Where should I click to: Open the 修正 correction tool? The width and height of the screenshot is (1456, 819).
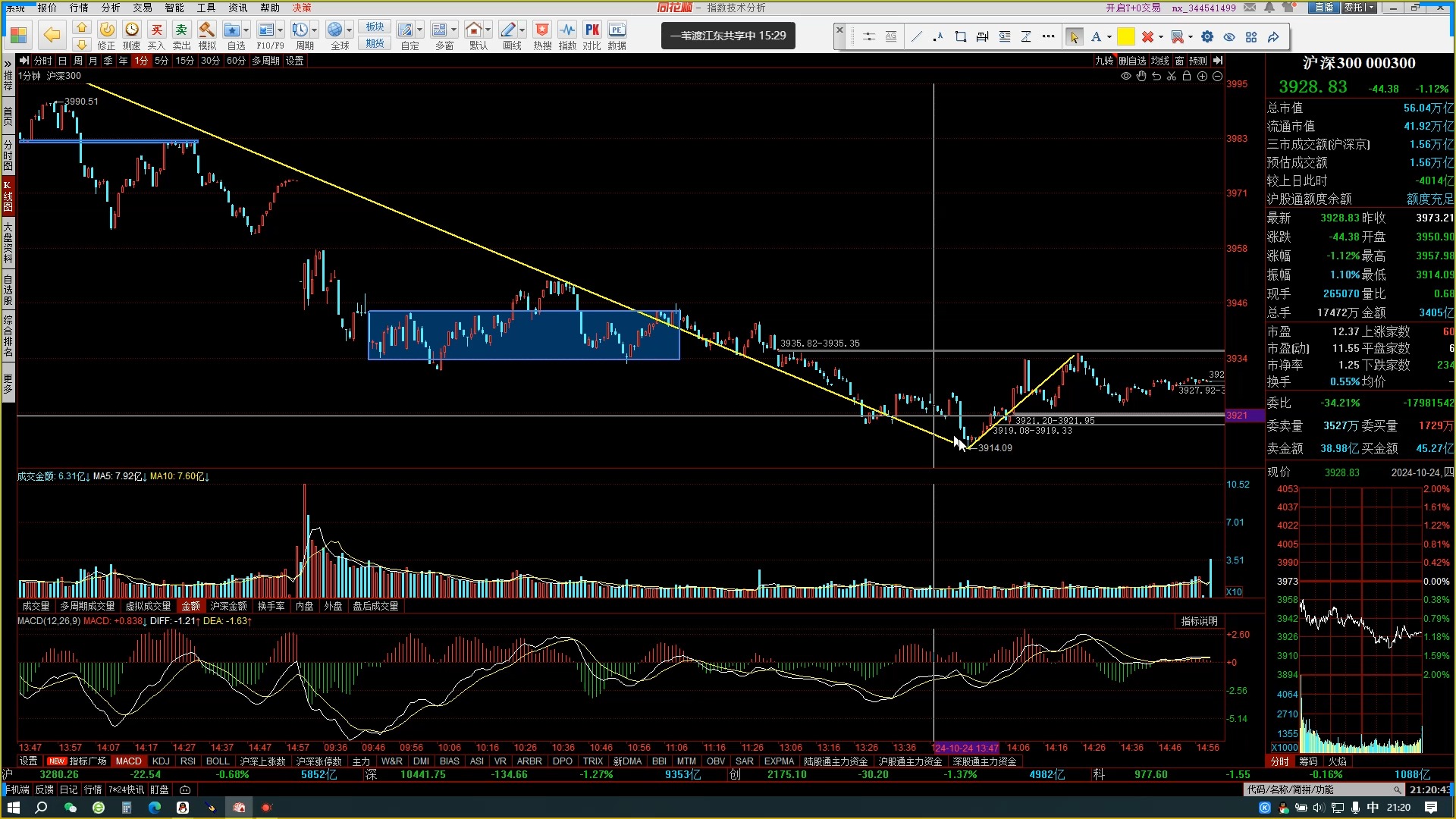[x=106, y=35]
